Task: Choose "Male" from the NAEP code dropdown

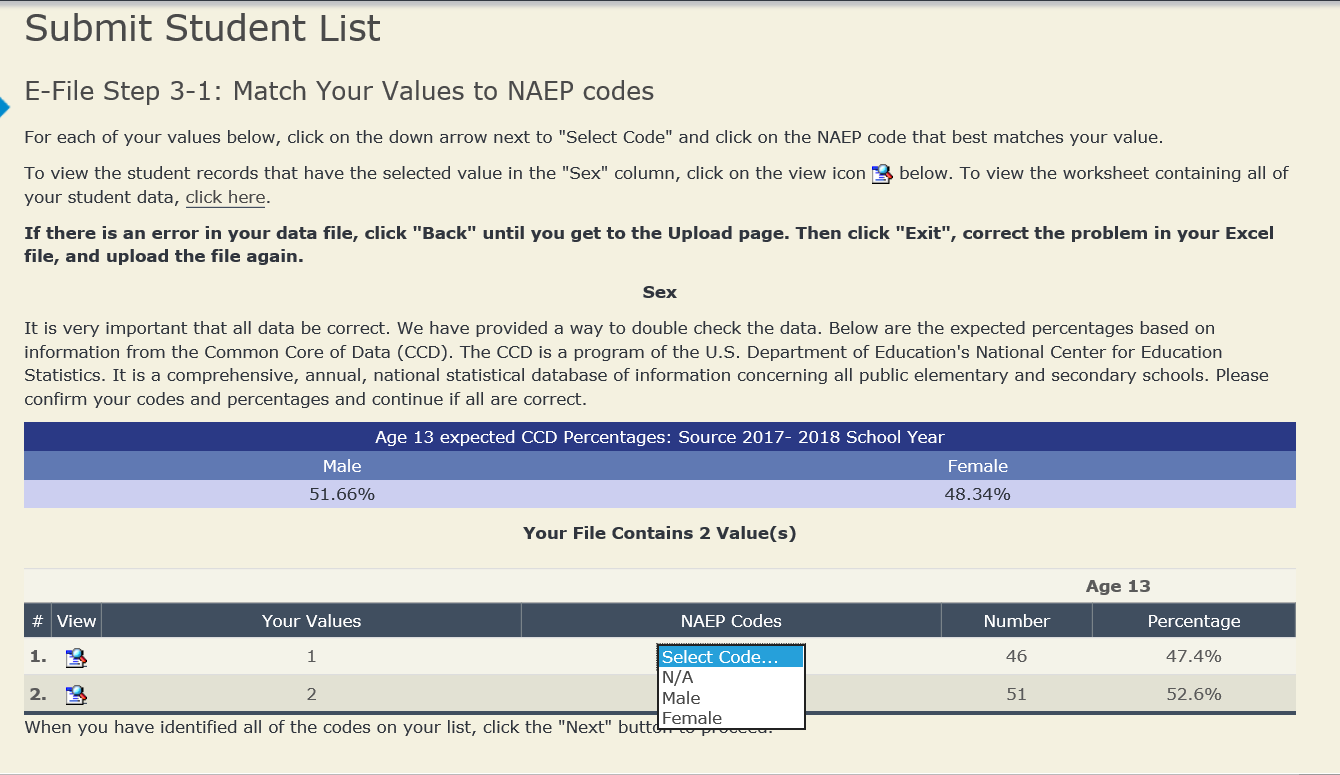Action: 681,698
